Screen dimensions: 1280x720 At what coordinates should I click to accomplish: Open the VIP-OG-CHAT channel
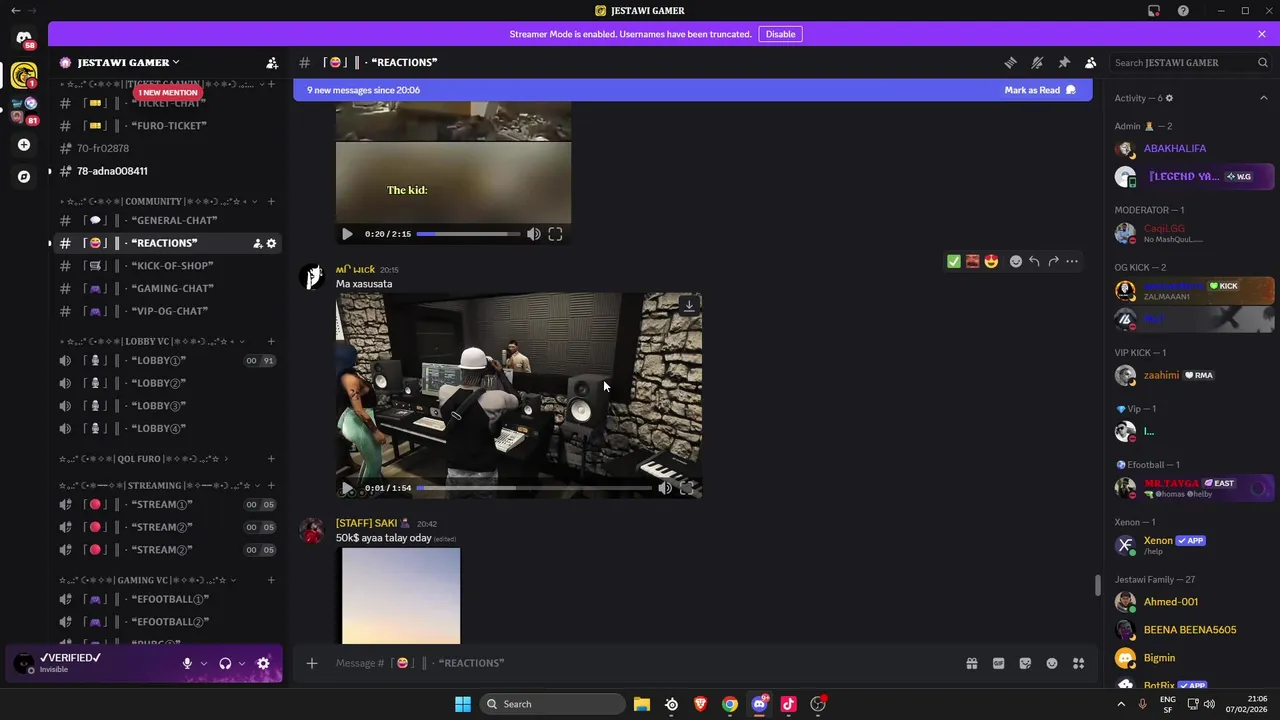click(168, 311)
